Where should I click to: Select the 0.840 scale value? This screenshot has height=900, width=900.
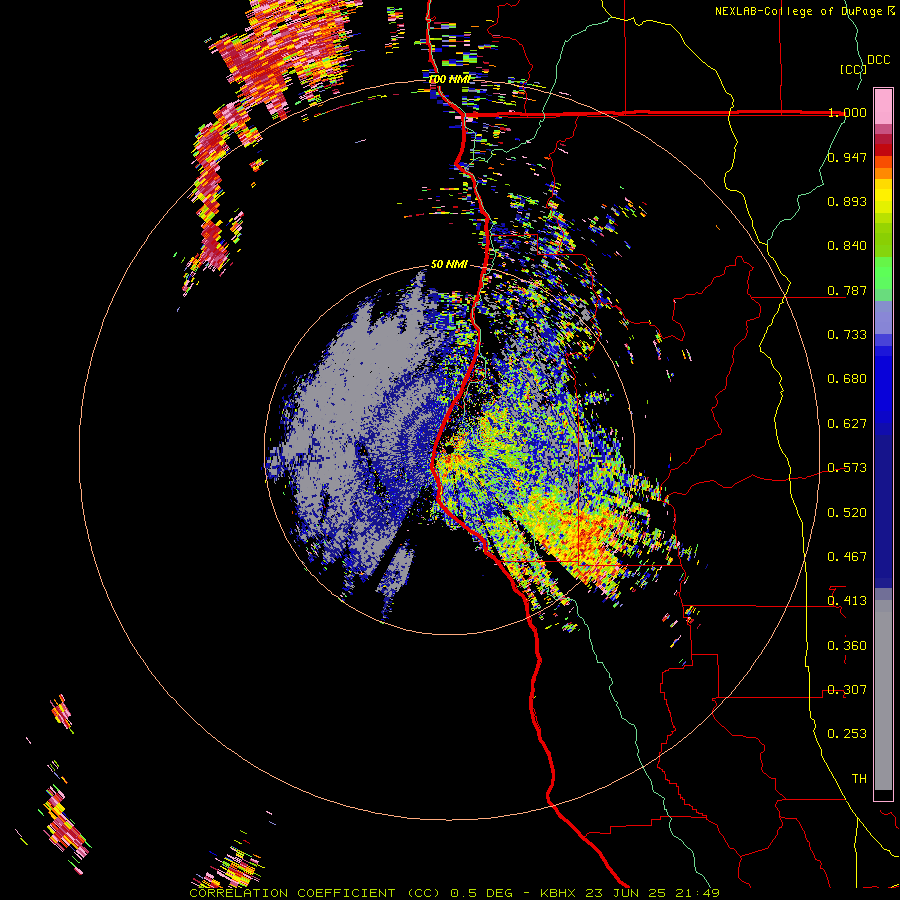(847, 246)
